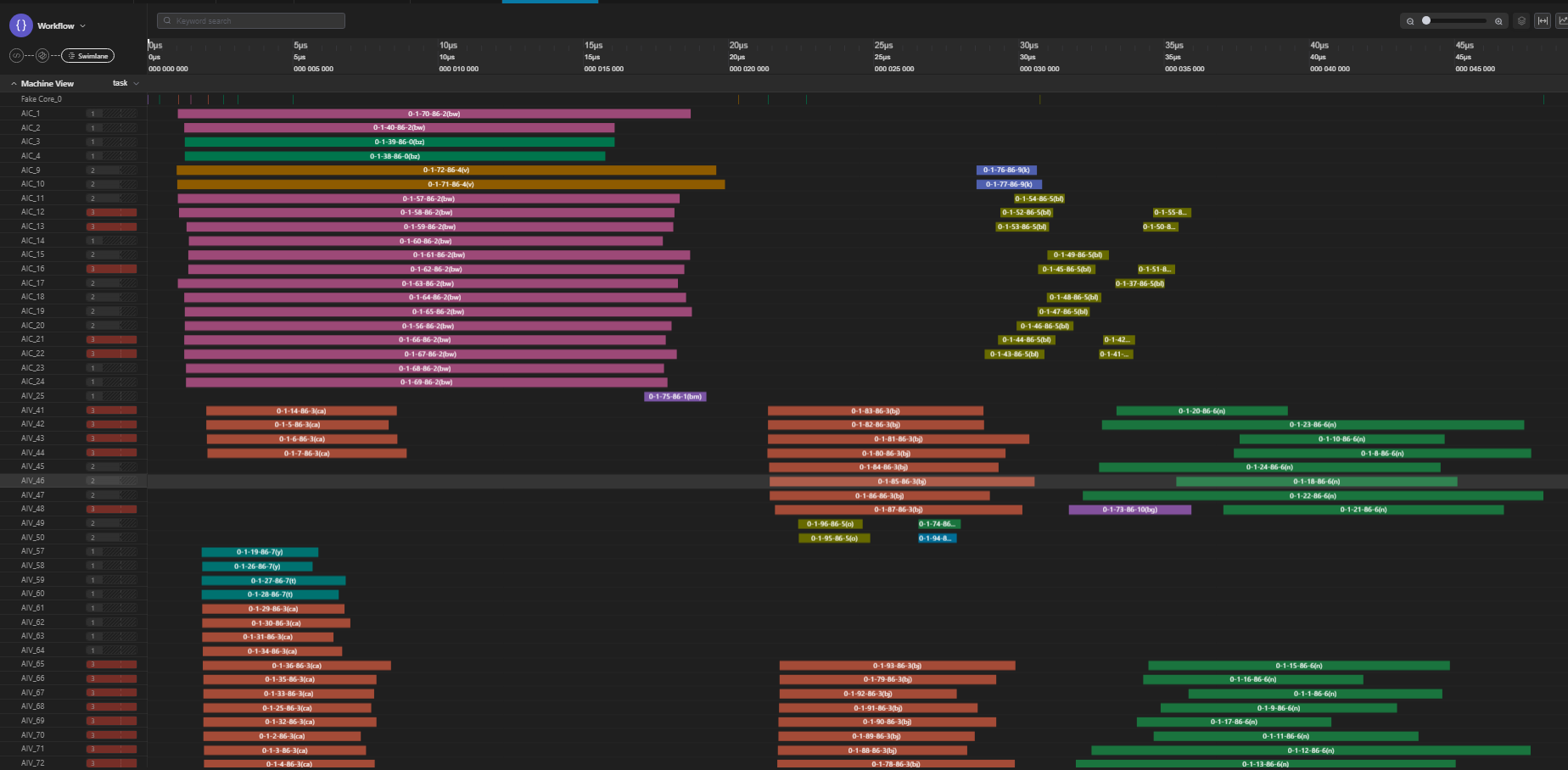Click the fit-to-width arrows icon
1568x770 pixels.
click(1543, 21)
